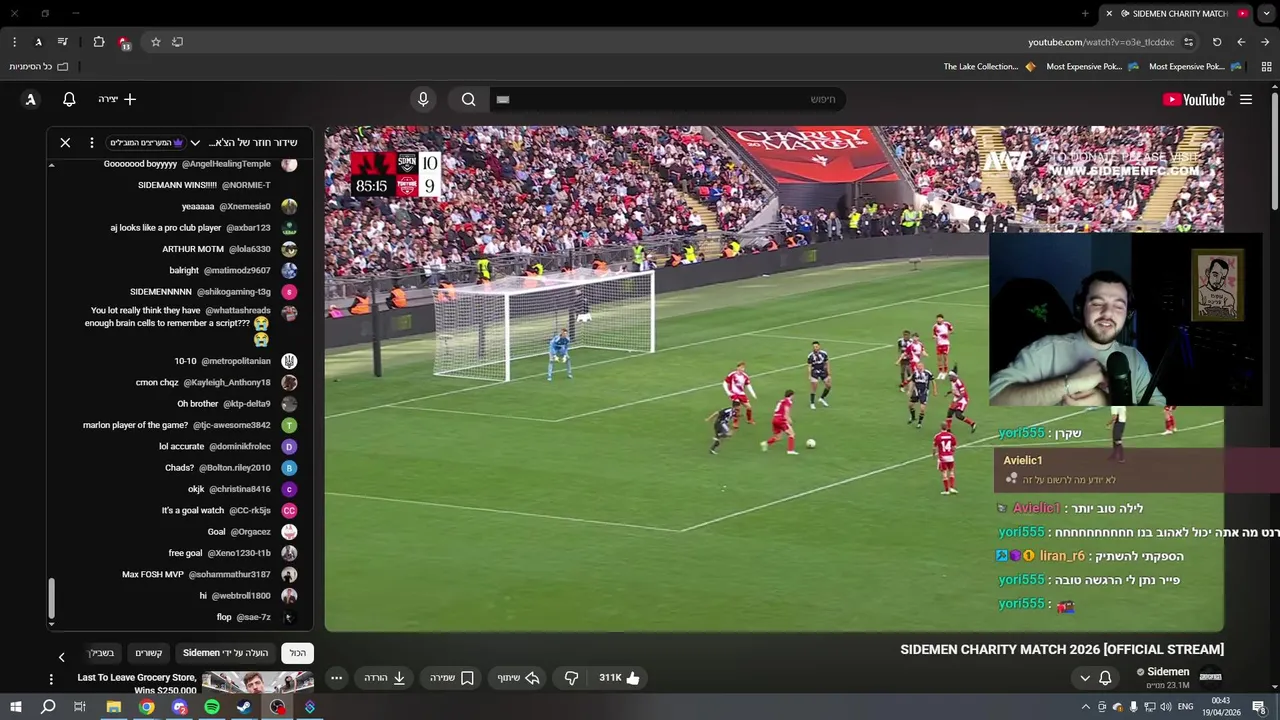Open media control playlist icon

point(63,42)
